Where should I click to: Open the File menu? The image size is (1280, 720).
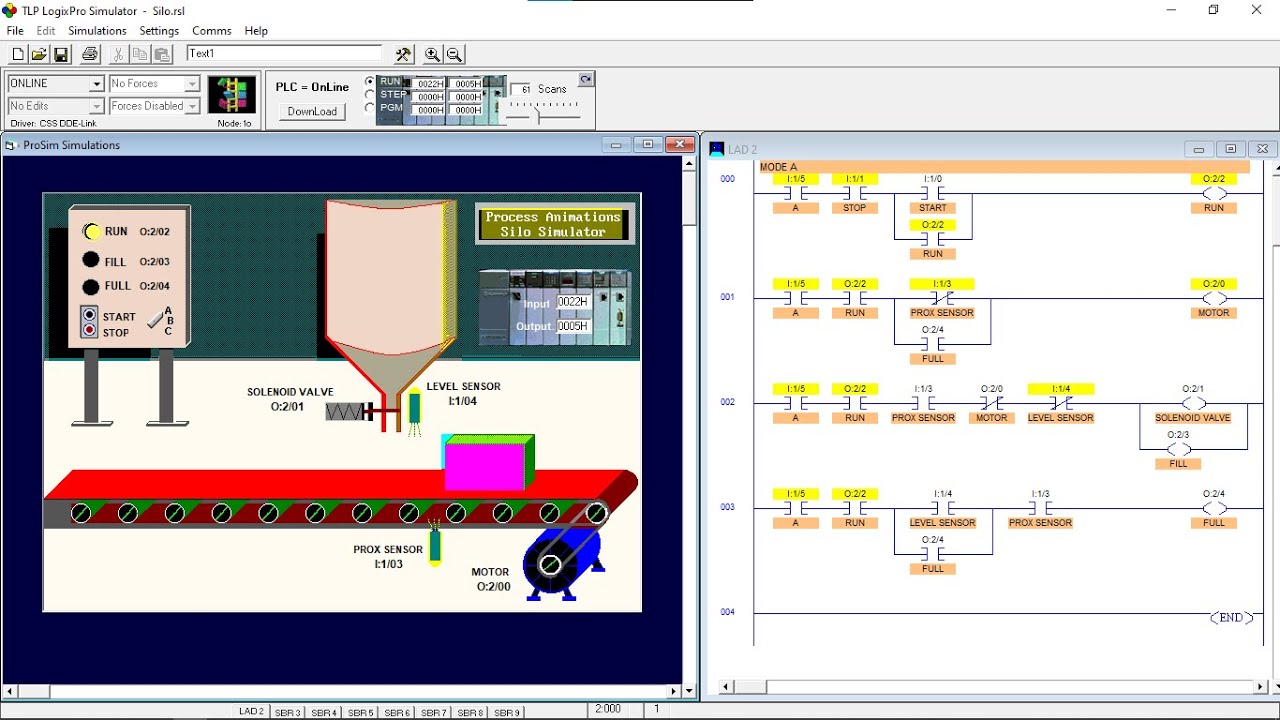click(15, 31)
